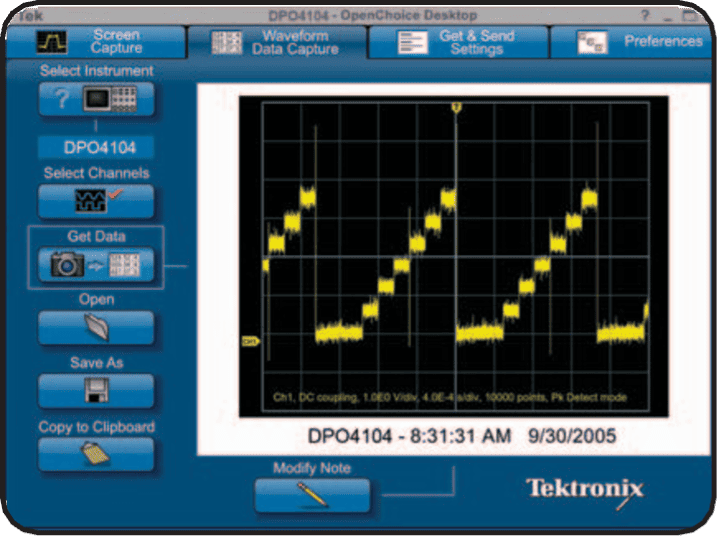Image resolution: width=724 pixels, height=540 pixels.
Task: Click the Save As floppy disk icon
Action: (96, 390)
